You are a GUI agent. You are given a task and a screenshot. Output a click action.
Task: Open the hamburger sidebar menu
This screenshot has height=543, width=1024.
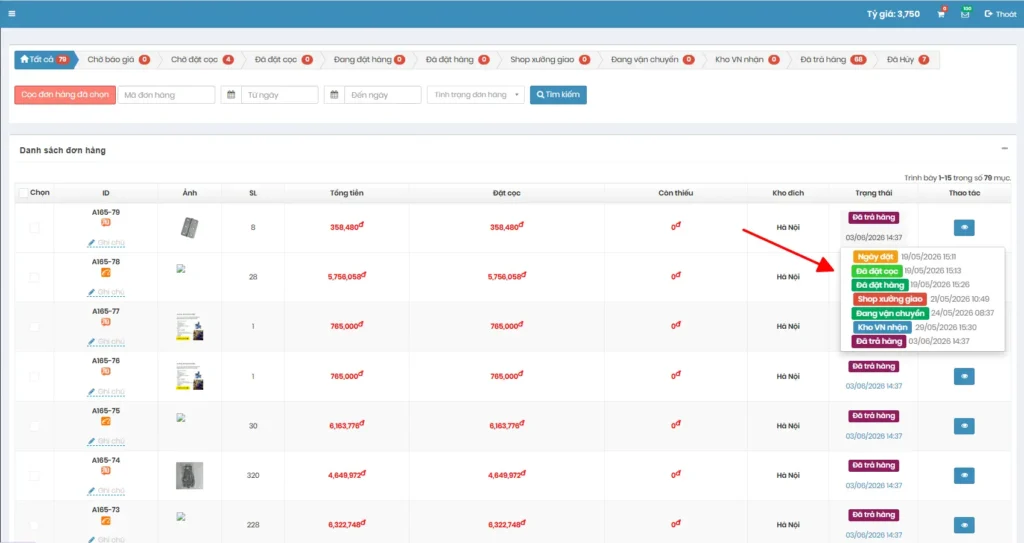tap(12, 13)
